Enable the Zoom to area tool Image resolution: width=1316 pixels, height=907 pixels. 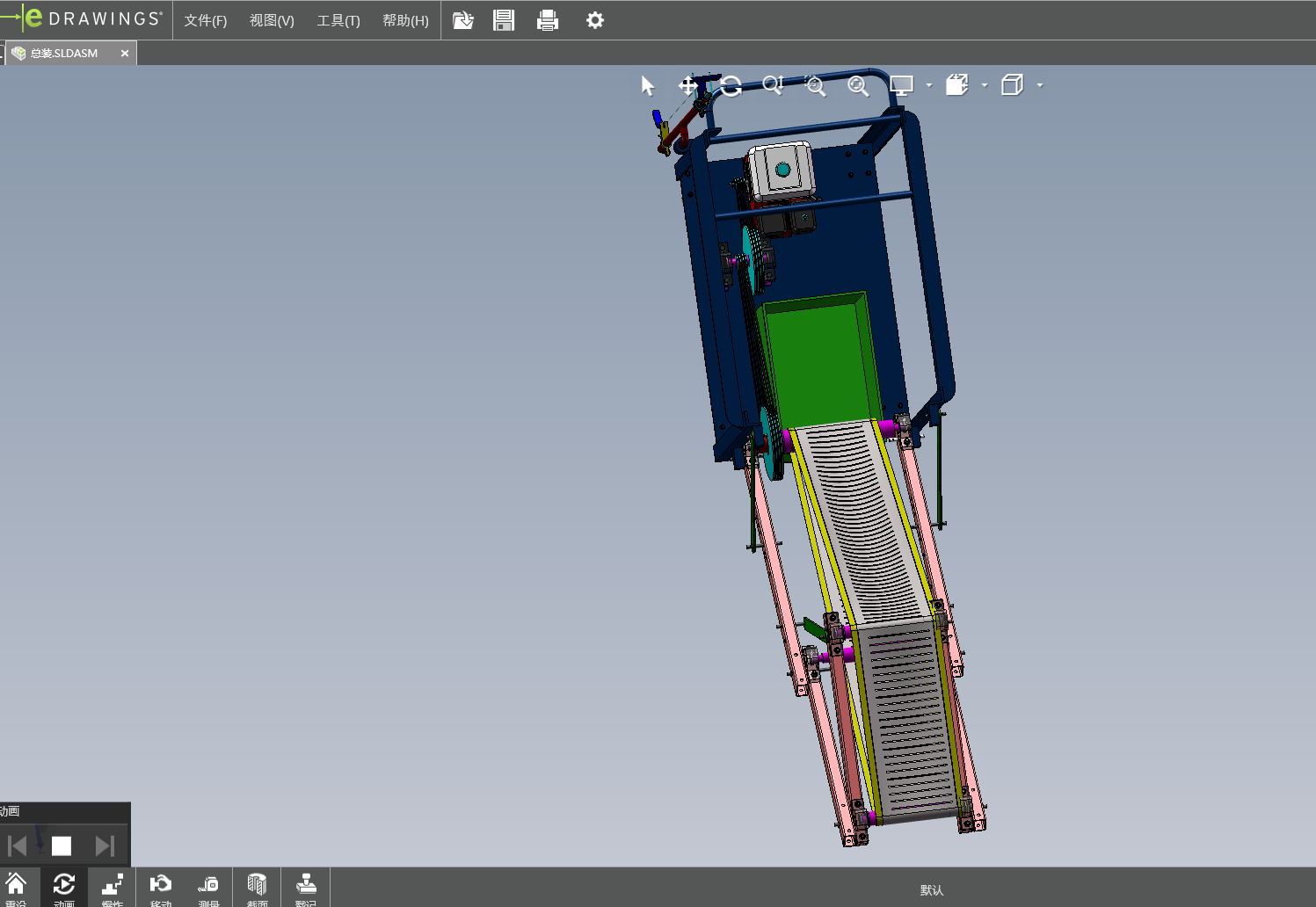[815, 85]
